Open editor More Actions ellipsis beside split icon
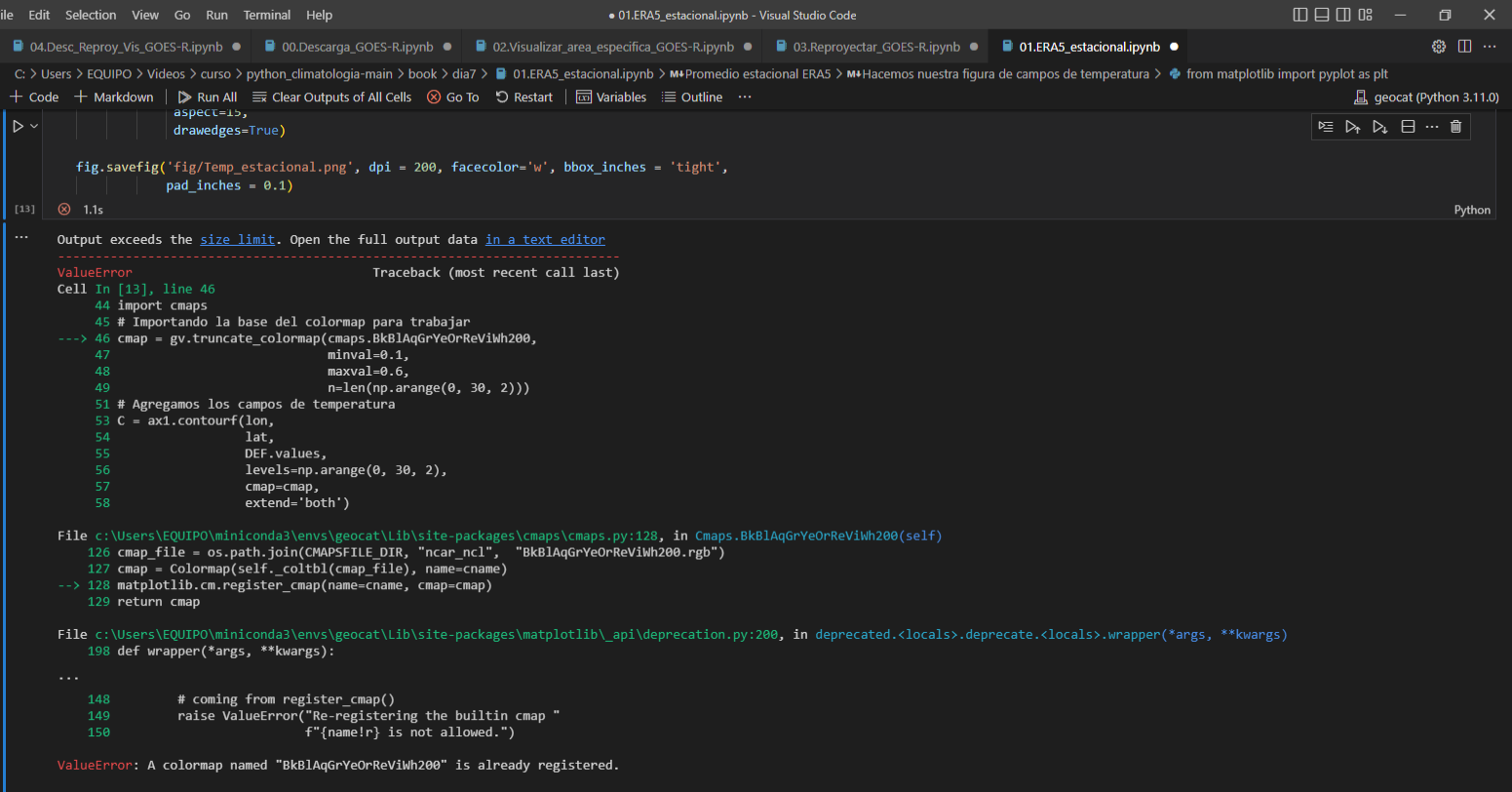 pyautogui.click(x=1490, y=46)
